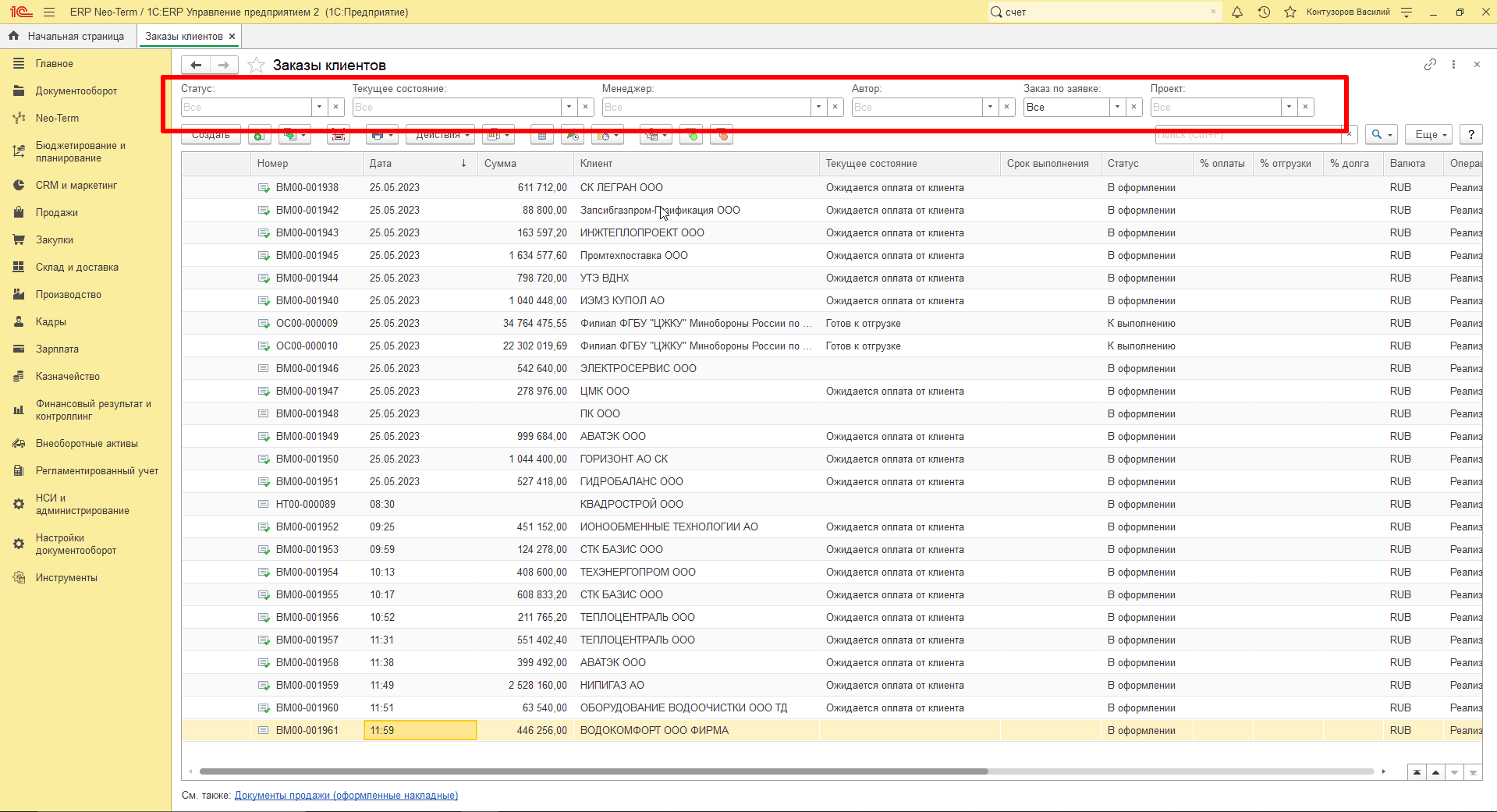Open favorites star in title bar

[1290, 12]
